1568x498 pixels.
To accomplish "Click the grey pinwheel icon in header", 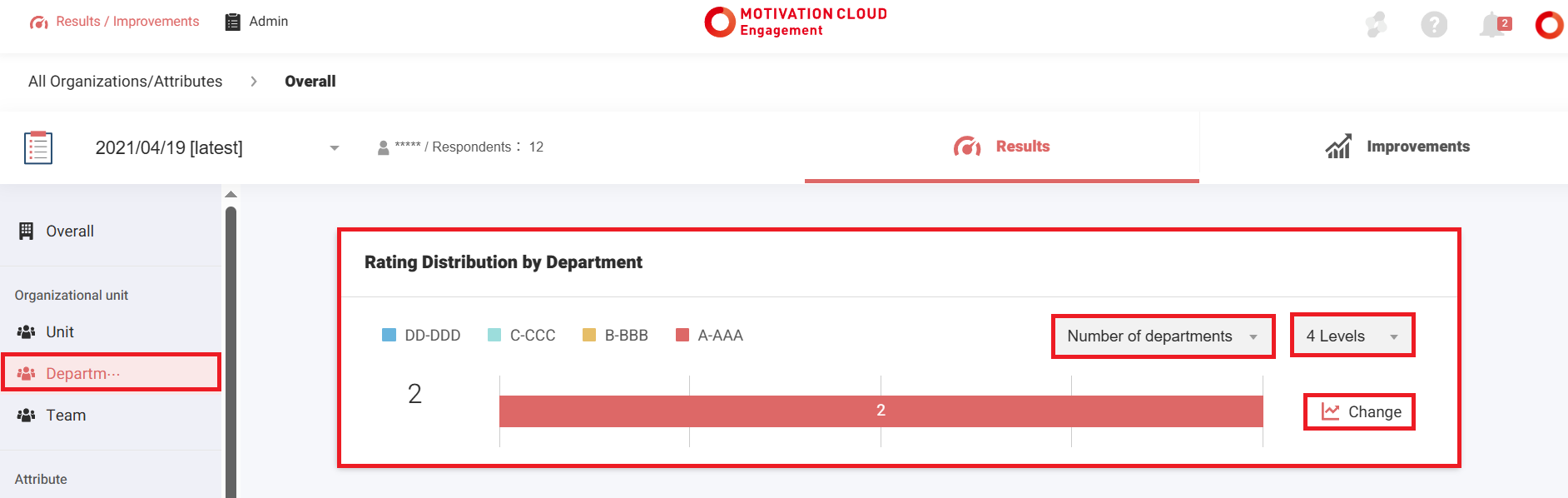I will pos(1376,25).
